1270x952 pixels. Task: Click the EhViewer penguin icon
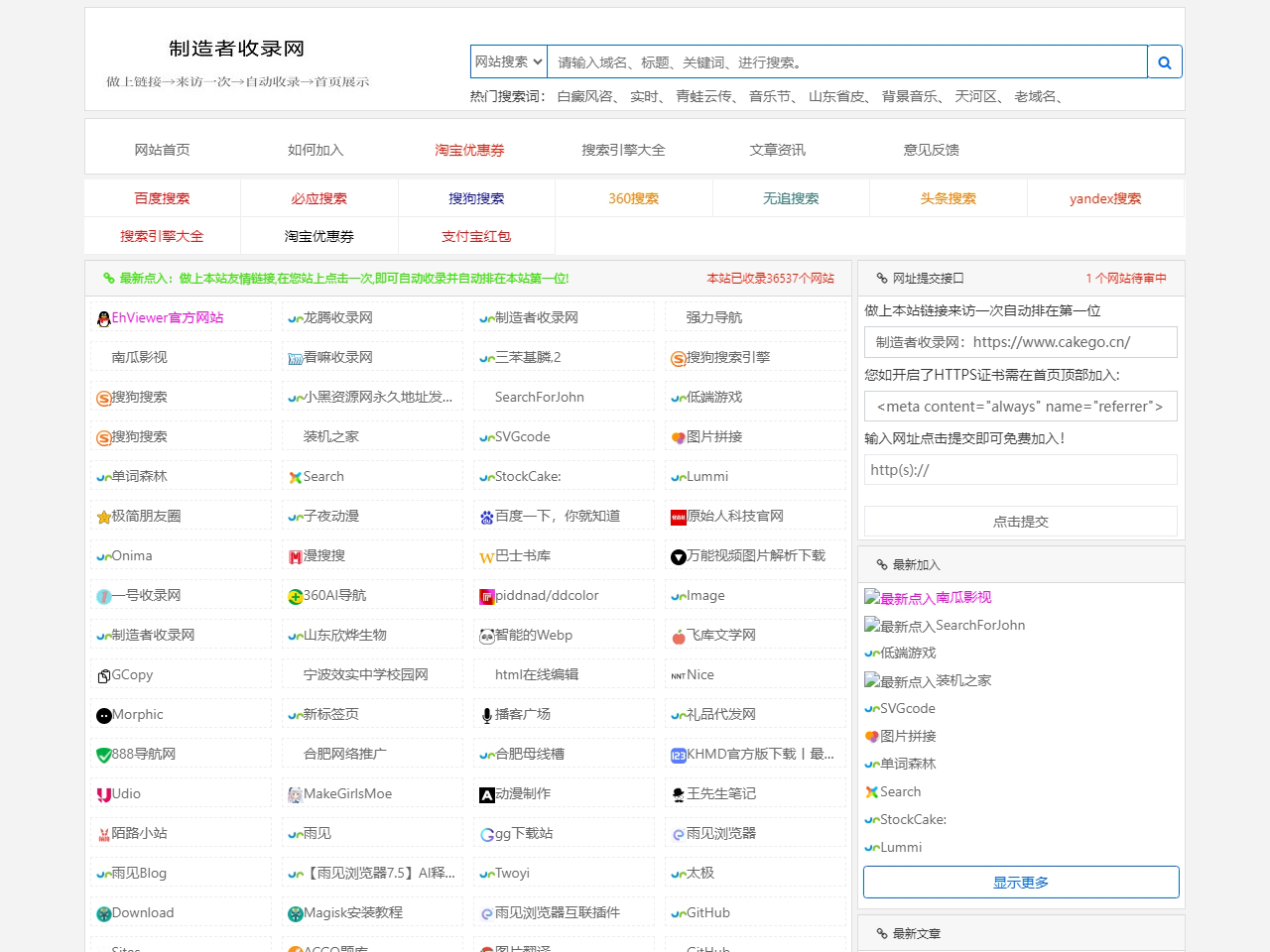point(103,318)
